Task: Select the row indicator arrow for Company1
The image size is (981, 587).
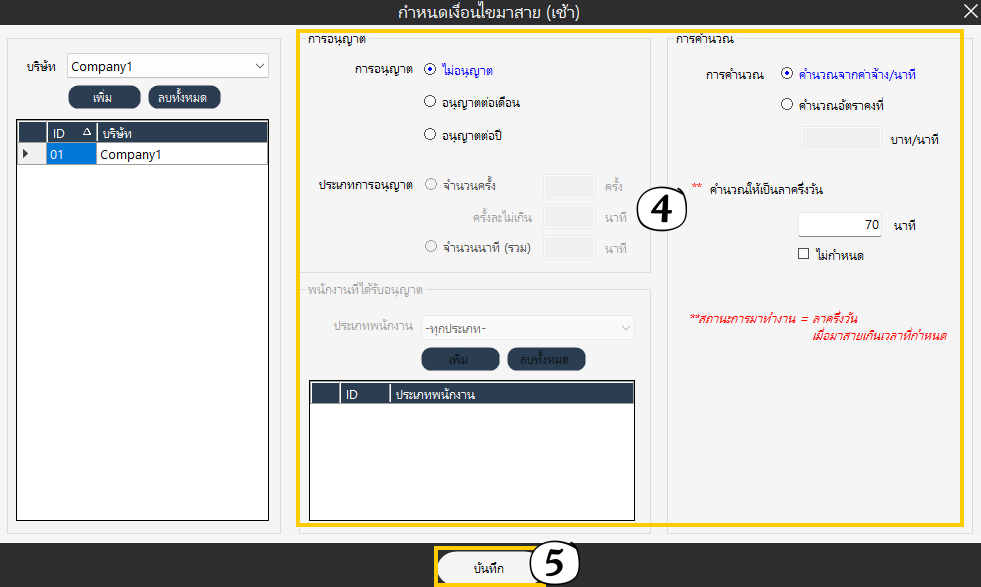Action: pos(27,154)
